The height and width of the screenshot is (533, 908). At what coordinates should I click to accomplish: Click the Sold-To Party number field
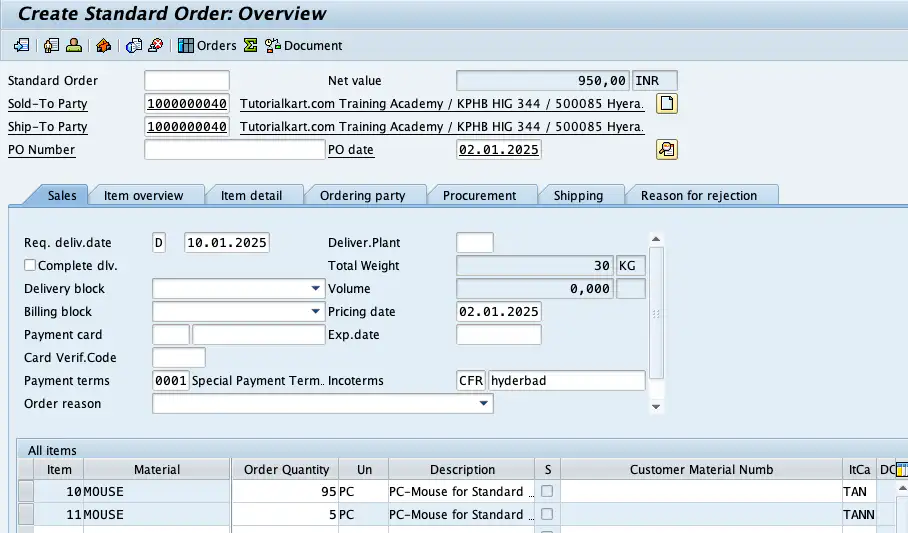(186, 104)
